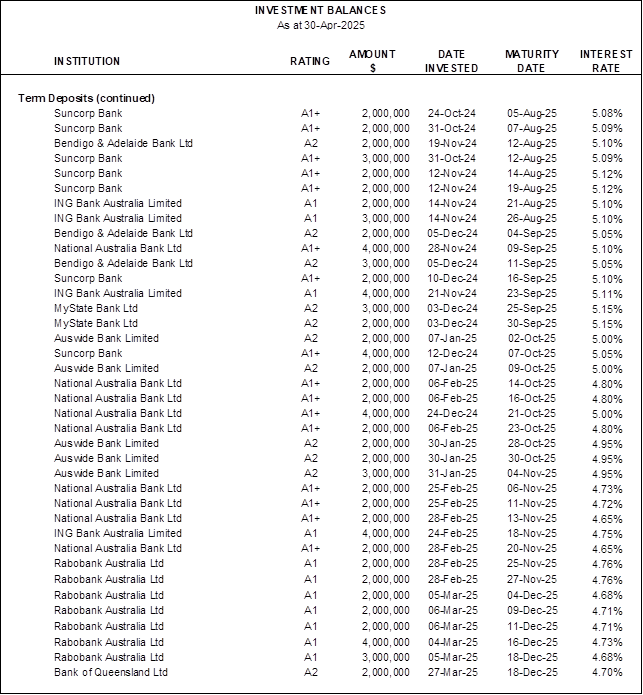
Task: Select the 4.70% interest rate
Action: (x=607, y=672)
